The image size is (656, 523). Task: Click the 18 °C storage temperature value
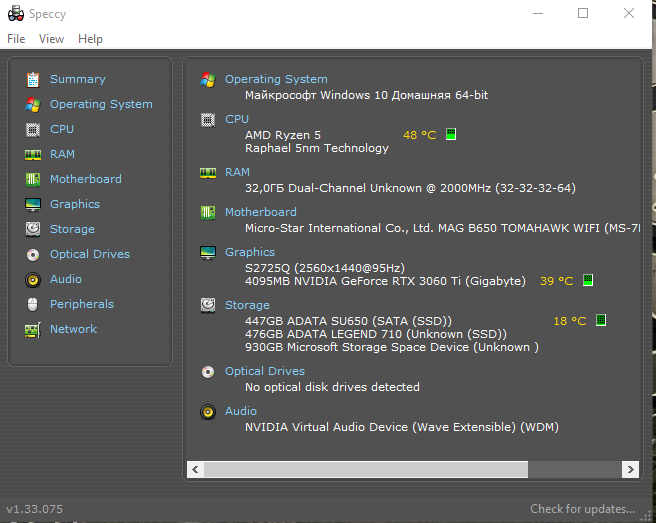click(x=569, y=321)
